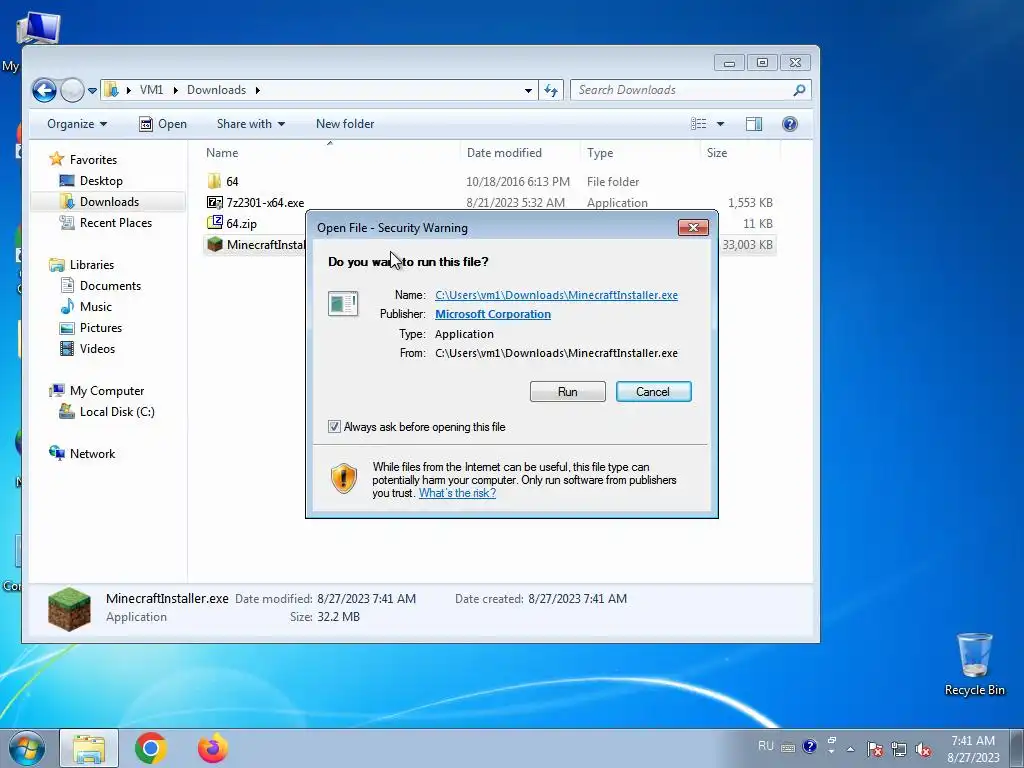Screen dimensions: 1024x768
Task: Select 7z2301-x64.exe file
Action: (264, 202)
